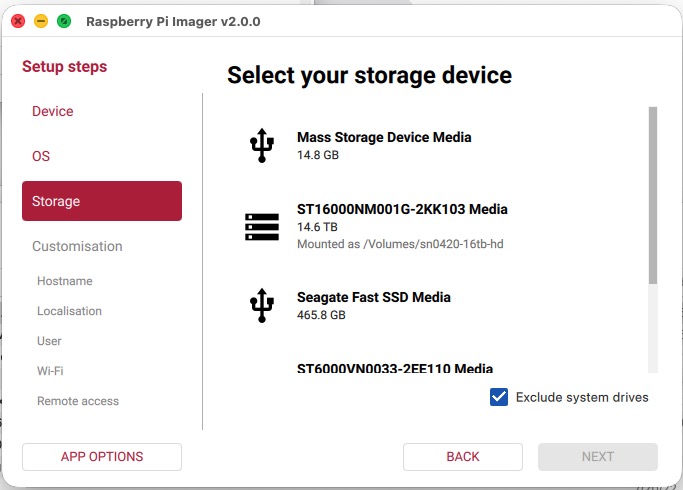
Task: Open the Wi-Fi customisation section
Action: click(50, 371)
